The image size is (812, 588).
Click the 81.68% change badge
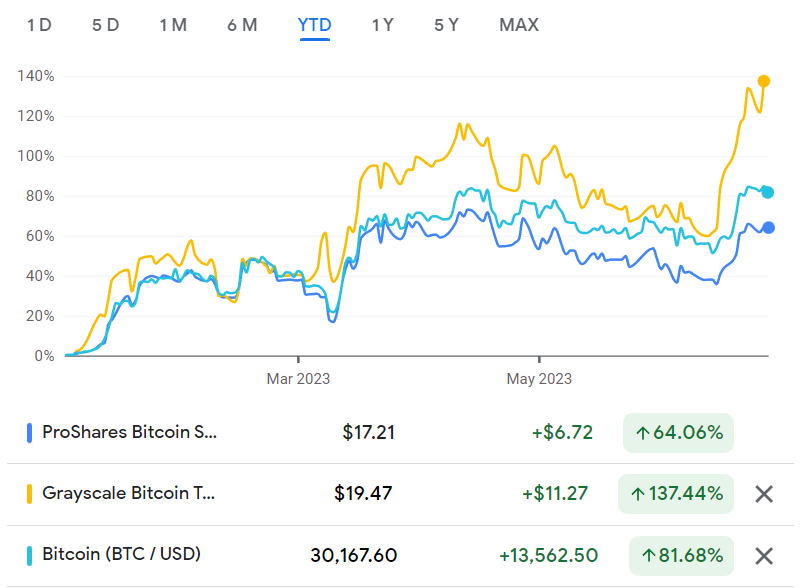click(x=682, y=556)
